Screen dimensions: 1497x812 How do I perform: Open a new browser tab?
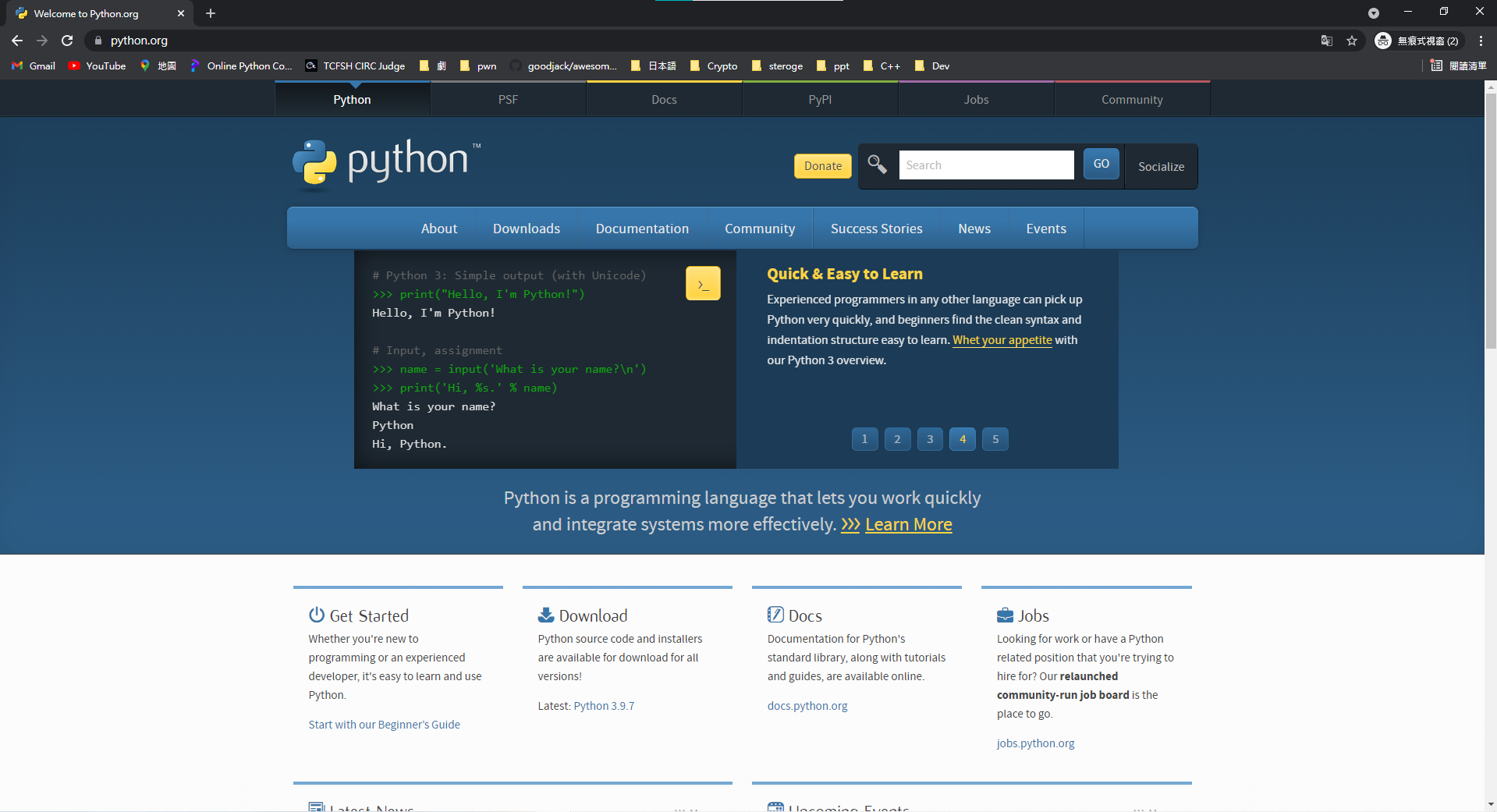[x=211, y=13]
